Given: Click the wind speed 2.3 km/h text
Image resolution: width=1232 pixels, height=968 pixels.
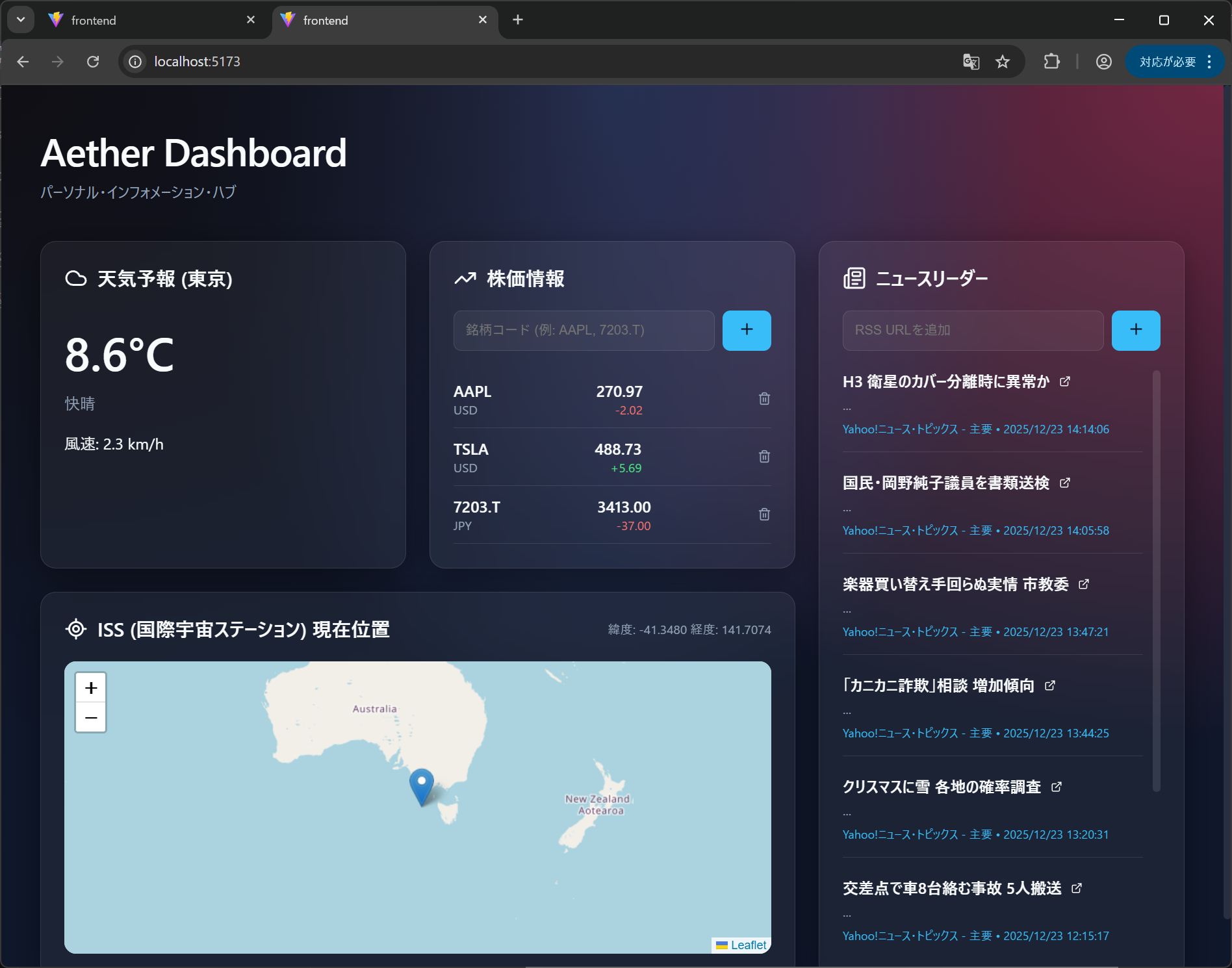Looking at the screenshot, I should (114, 444).
